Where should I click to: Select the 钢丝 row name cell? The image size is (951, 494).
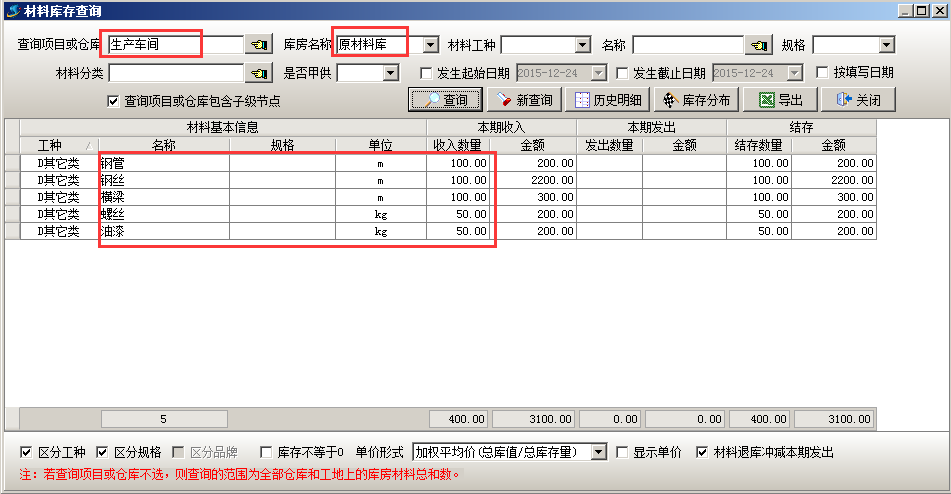tap(164, 180)
